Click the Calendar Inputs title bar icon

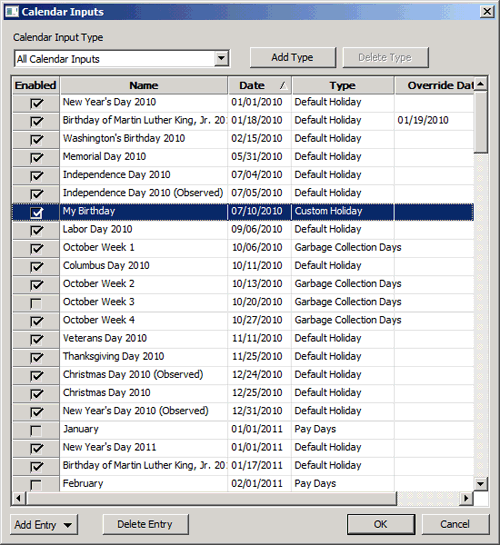12,11
